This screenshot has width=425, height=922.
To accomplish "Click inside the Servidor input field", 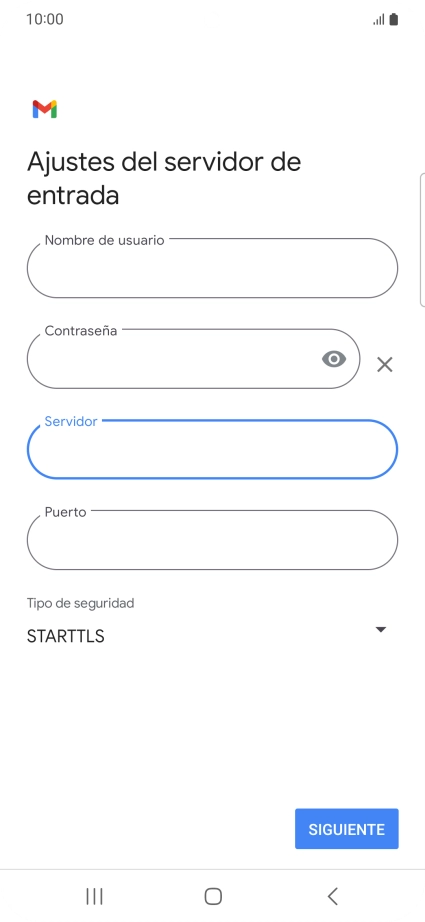I will point(212,449).
